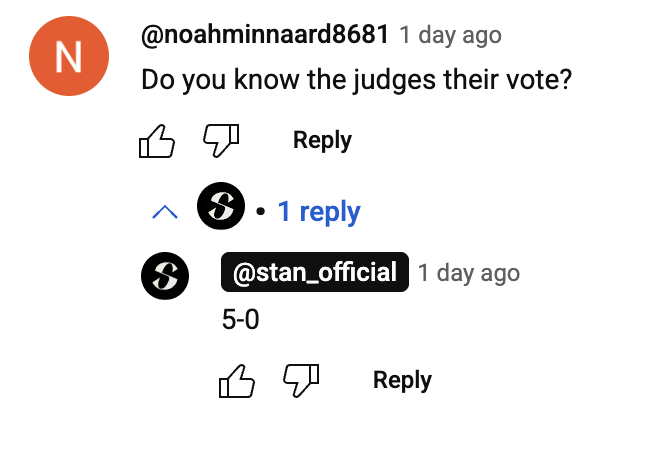Image resolution: width=648 pixels, height=454 pixels.
Task: Reply to @noahminnaard8681's comment
Action: pos(322,140)
